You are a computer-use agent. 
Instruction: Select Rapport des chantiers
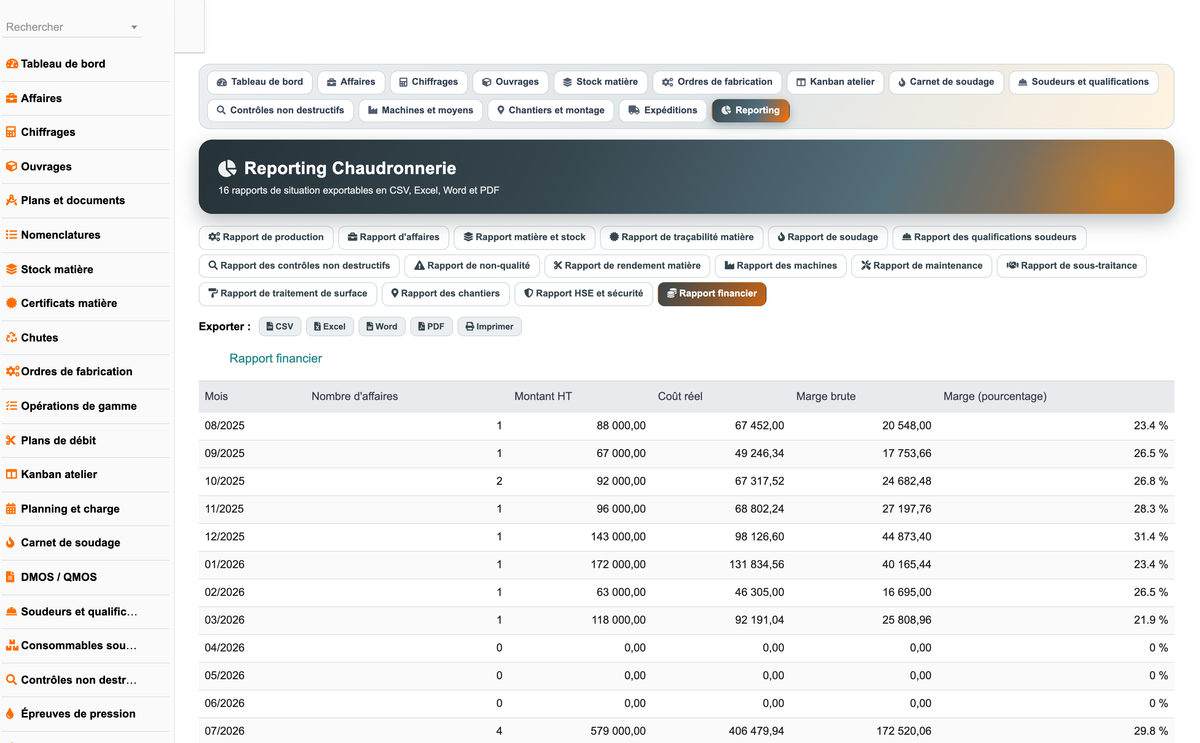(445, 293)
